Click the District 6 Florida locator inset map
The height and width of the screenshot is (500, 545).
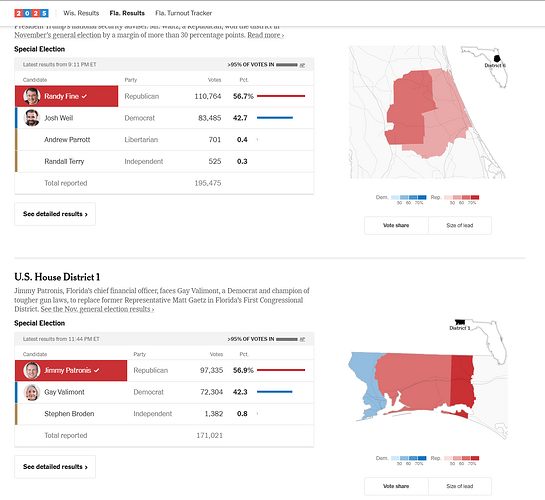(x=485, y=67)
